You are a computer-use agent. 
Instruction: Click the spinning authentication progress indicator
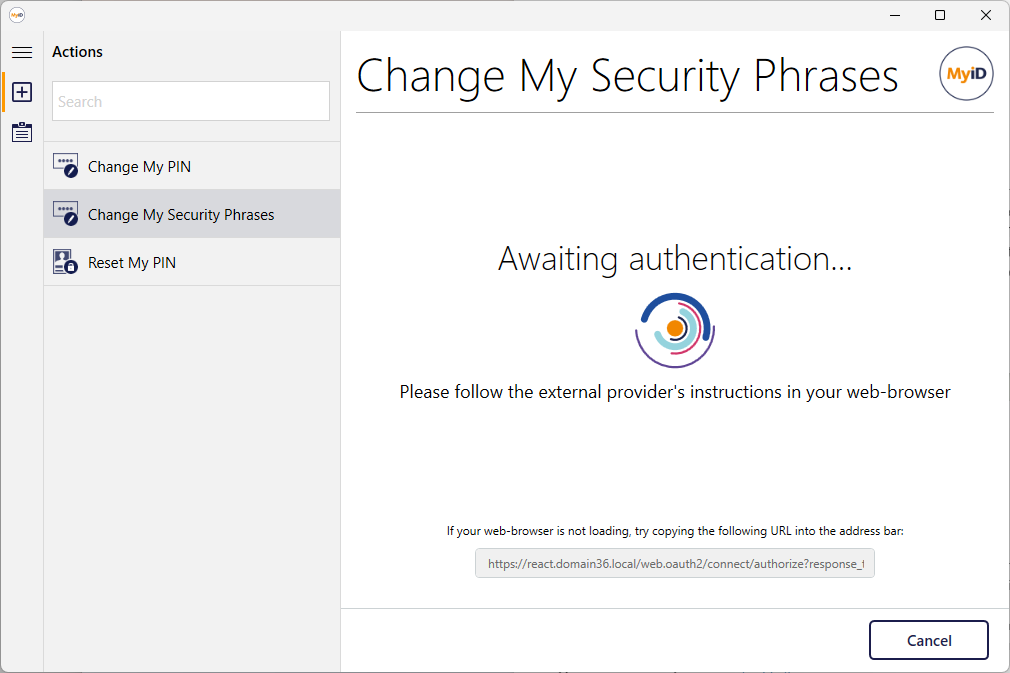tap(675, 330)
